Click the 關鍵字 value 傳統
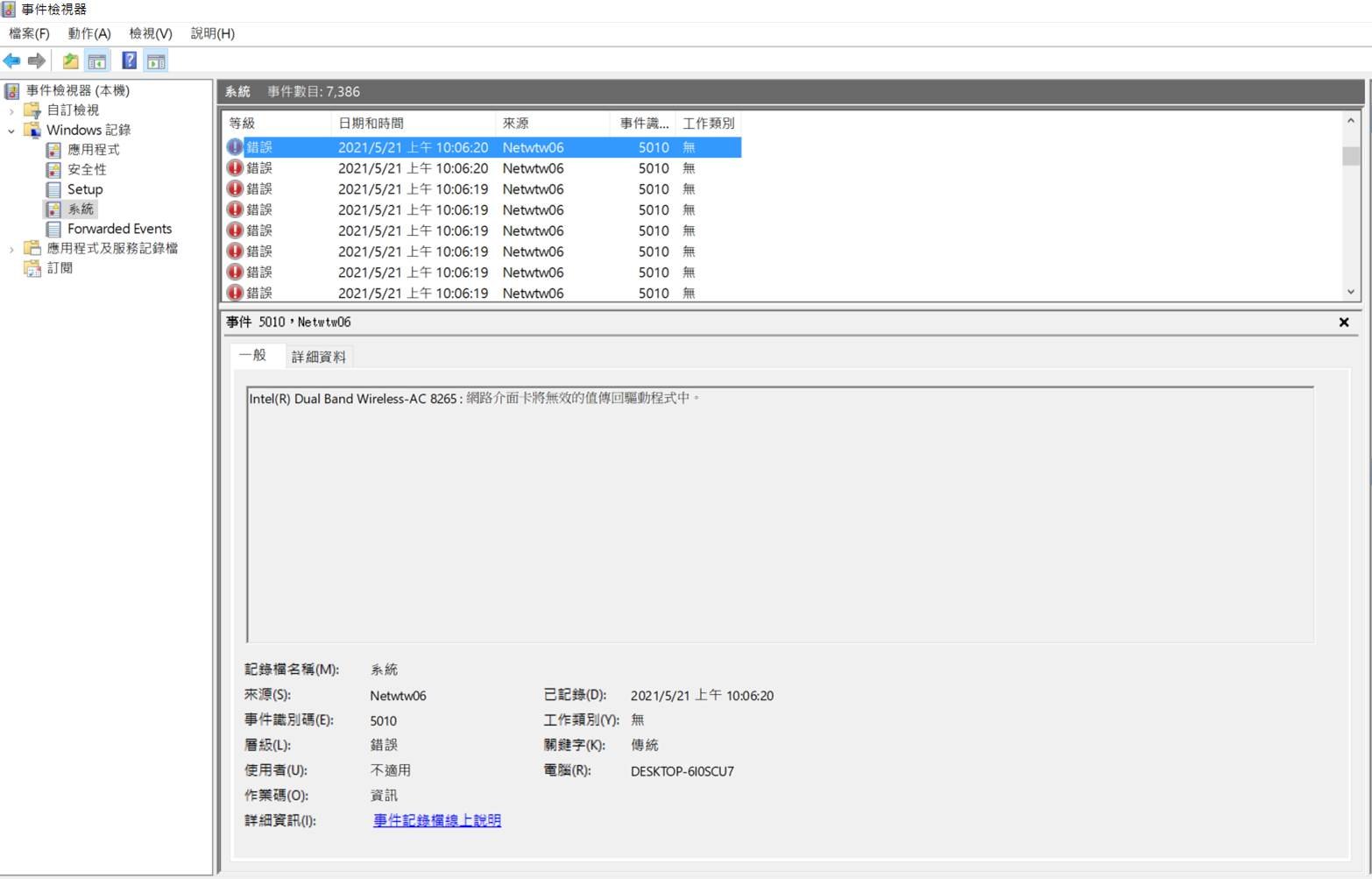1372x879 pixels. pyautogui.click(x=644, y=745)
